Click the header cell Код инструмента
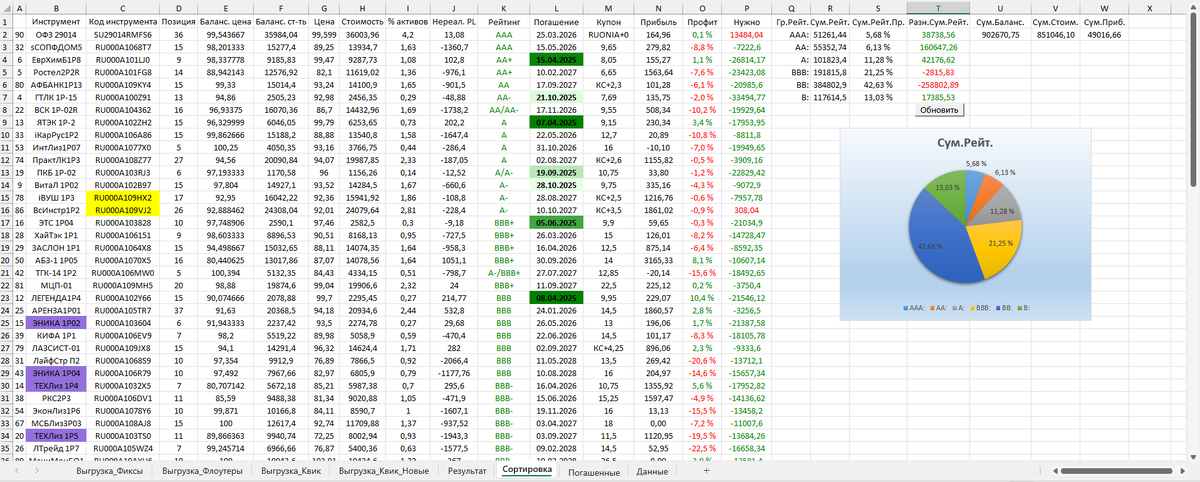1200x482 pixels. click(121, 21)
